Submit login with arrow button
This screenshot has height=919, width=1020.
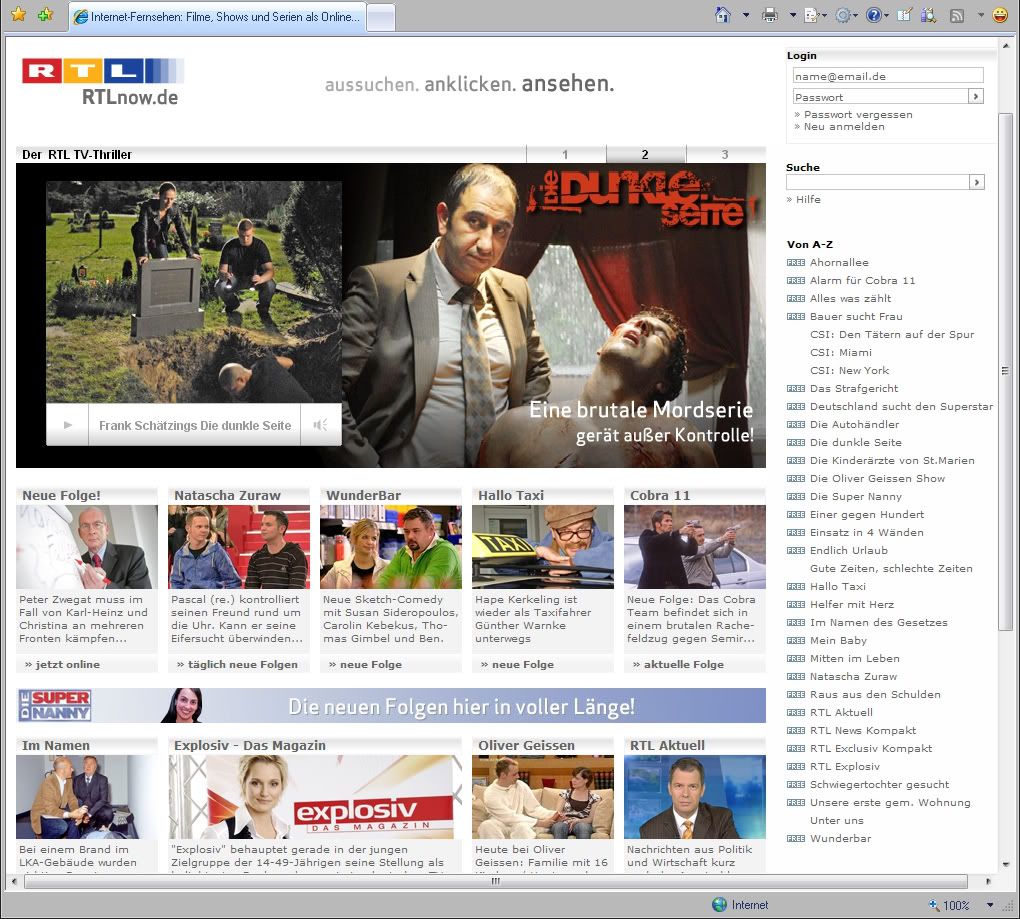[x=976, y=97]
